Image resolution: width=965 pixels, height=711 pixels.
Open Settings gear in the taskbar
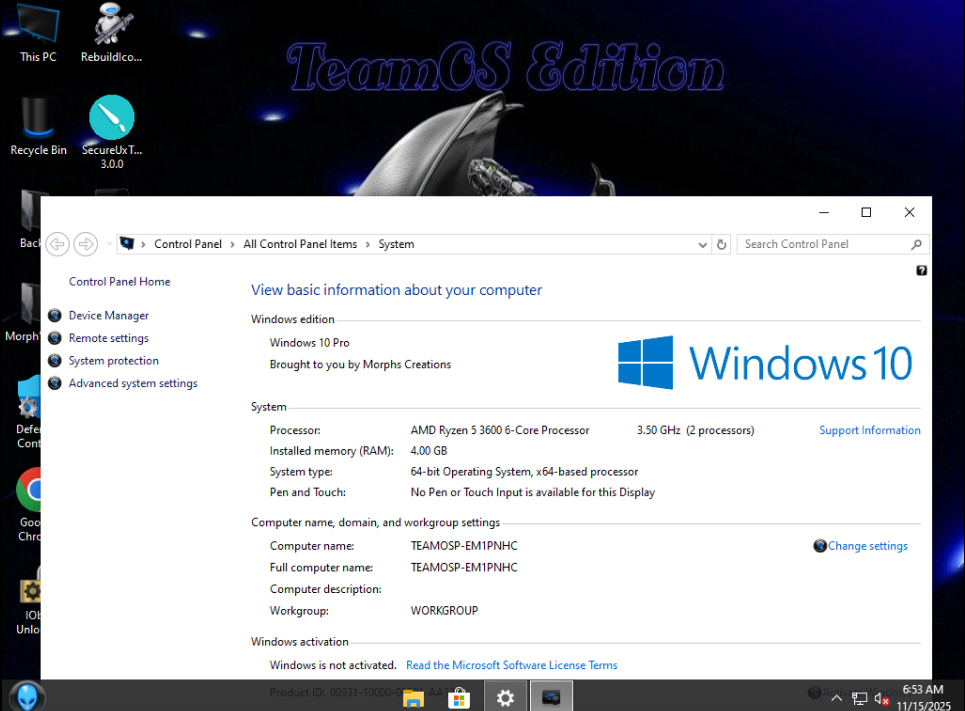(x=505, y=697)
